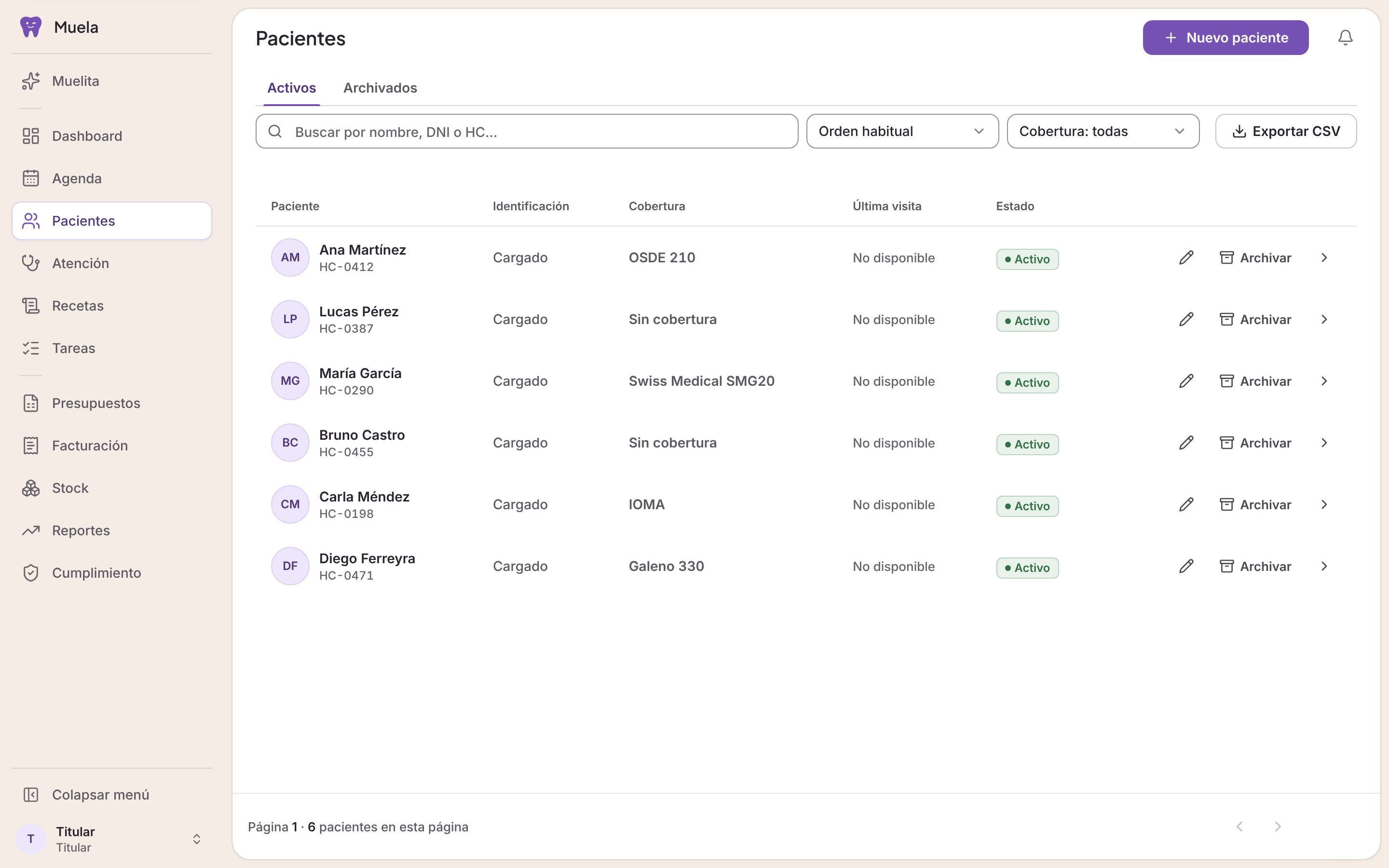Click the pencil icon for Carla Méndez
This screenshot has height=868, width=1389.
point(1186,504)
